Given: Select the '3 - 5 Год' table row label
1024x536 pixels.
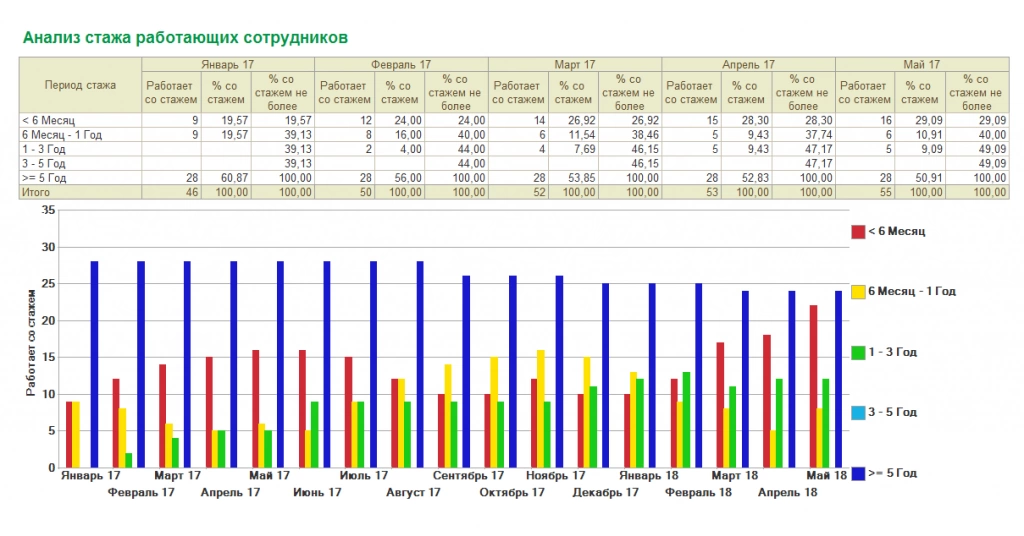Looking at the screenshot, I should 44,163.
